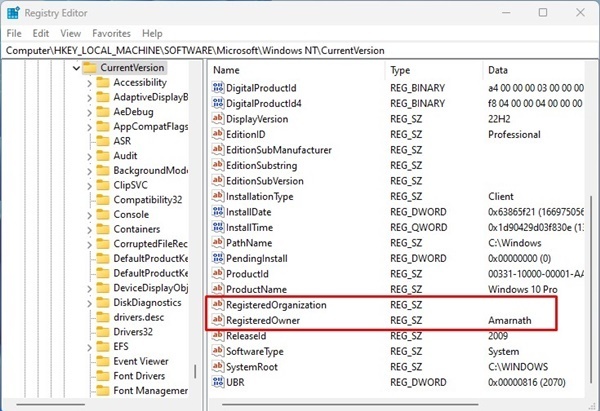Click the Event Viewer folder icon
This screenshot has width=600, height=411.
pyautogui.click(x=103, y=361)
